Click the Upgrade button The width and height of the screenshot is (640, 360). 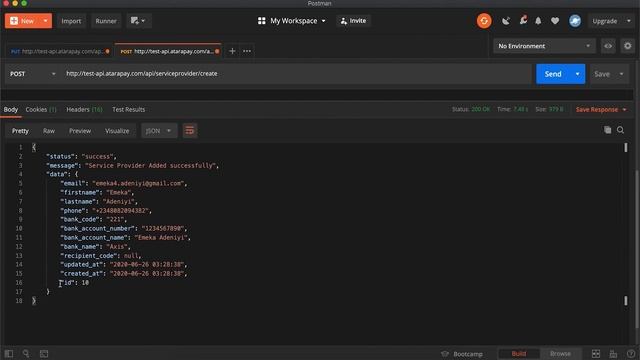[x=604, y=21]
